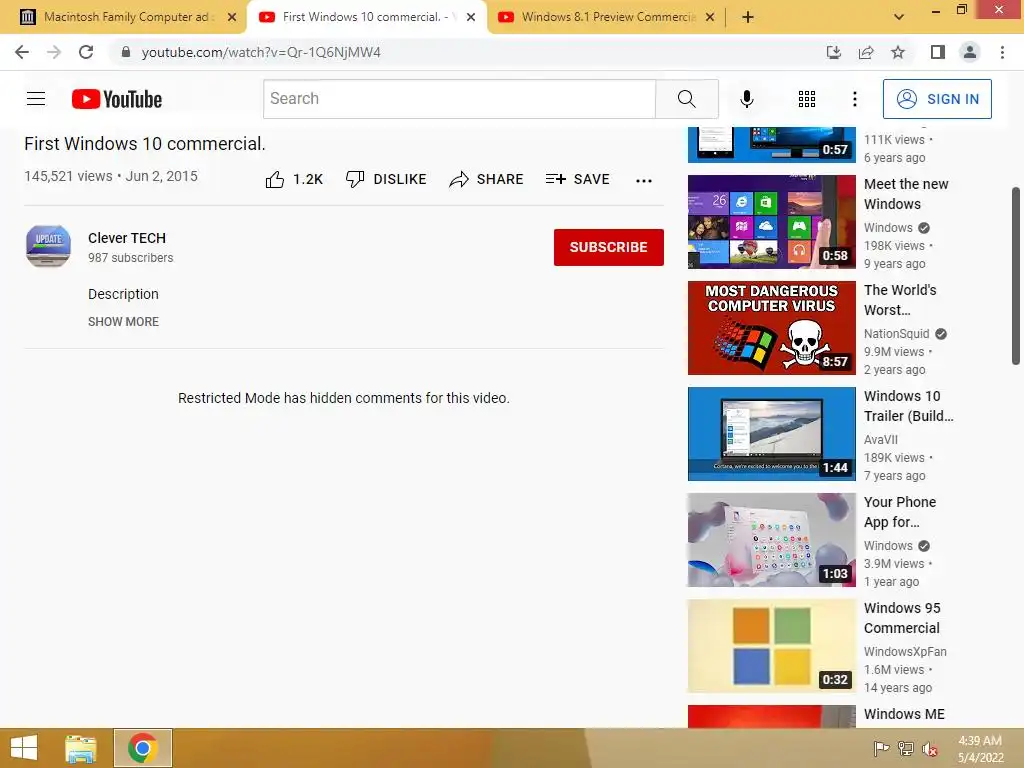Focus the YouTube search box

459,99
